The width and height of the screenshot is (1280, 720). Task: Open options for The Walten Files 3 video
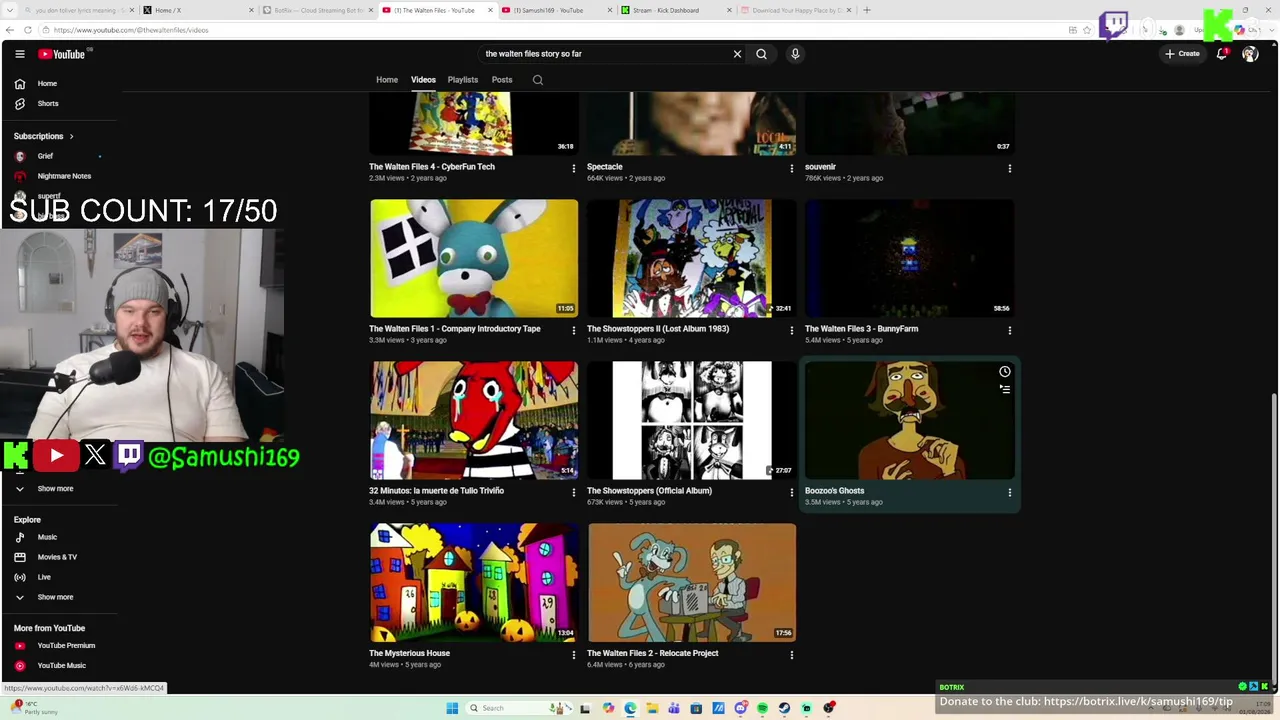point(1009,330)
